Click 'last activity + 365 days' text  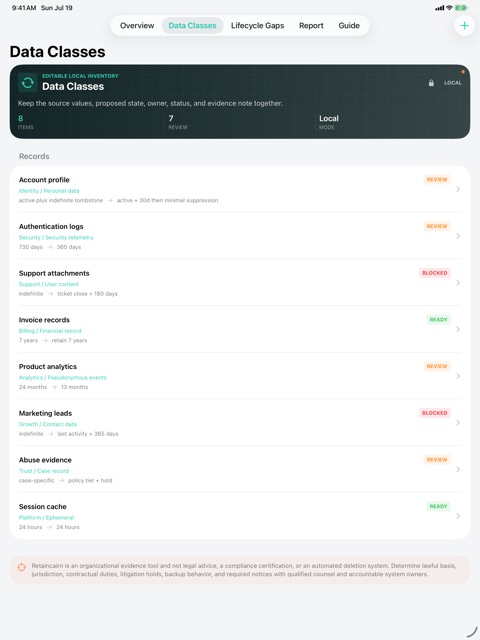[x=88, y=434]
